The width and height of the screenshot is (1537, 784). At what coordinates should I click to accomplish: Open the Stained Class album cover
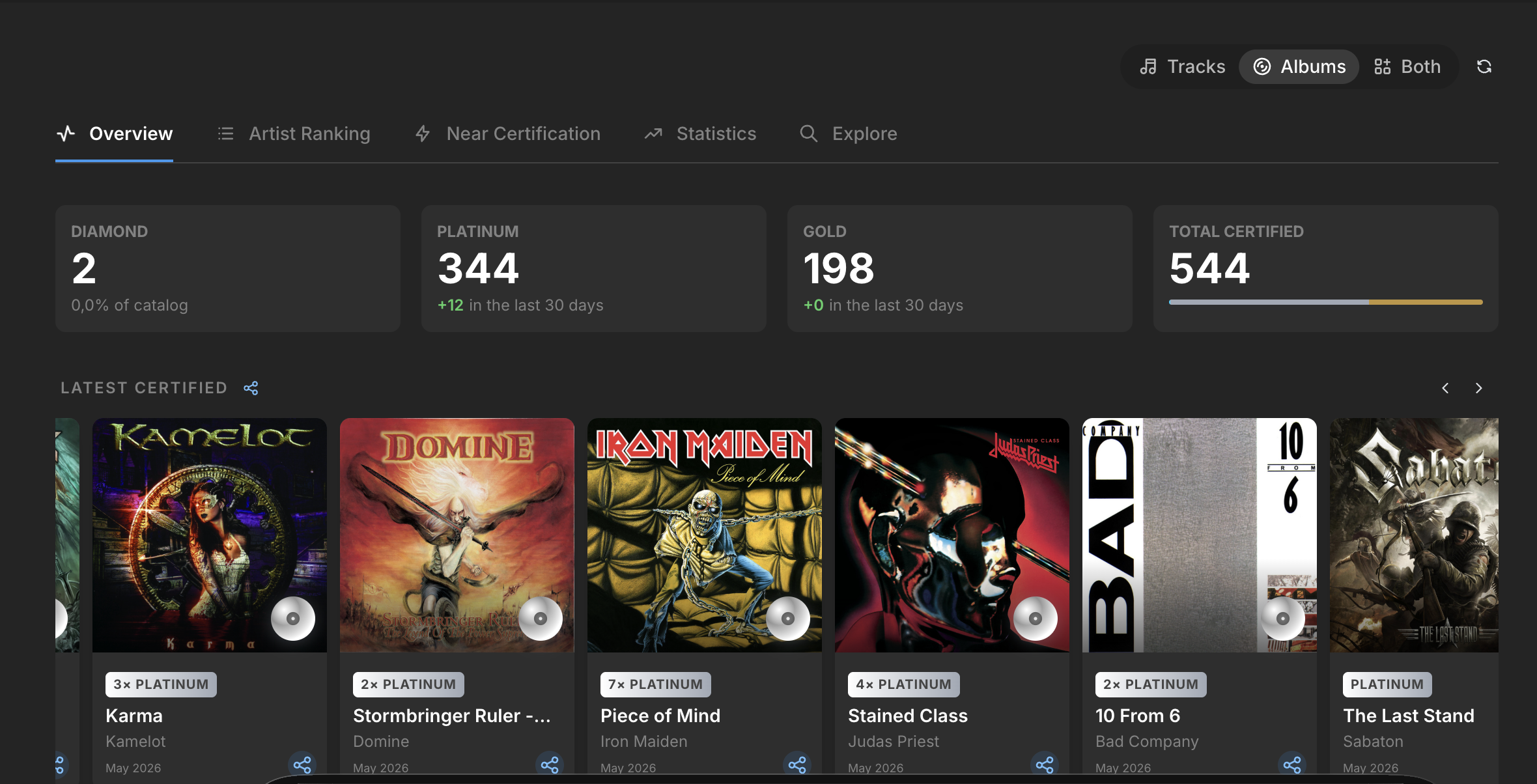click(x=952, y=535)
